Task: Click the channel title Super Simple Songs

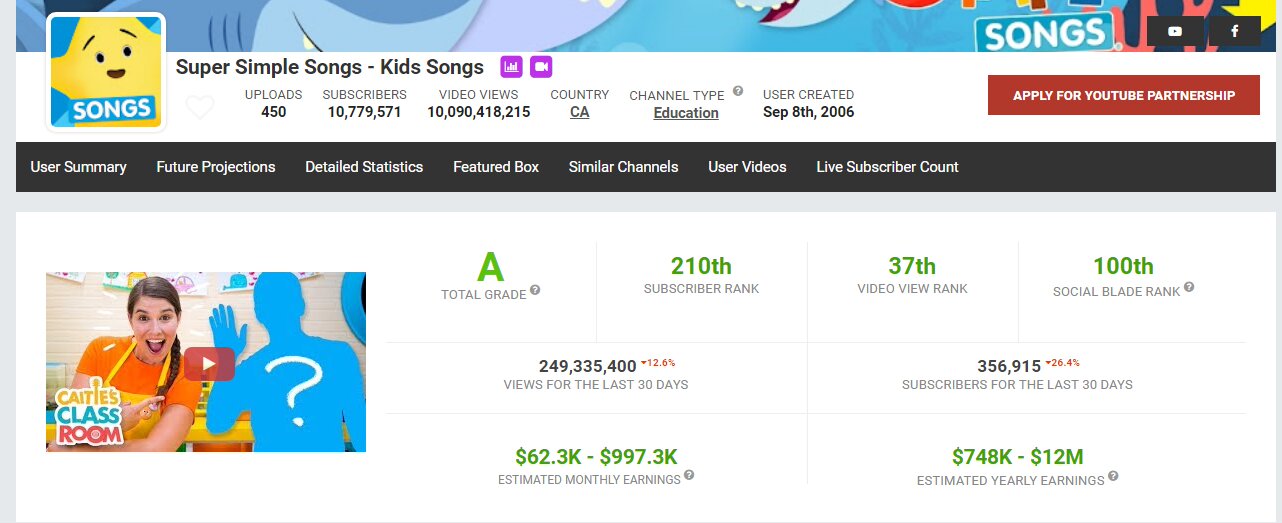Action: pos(330,67)
